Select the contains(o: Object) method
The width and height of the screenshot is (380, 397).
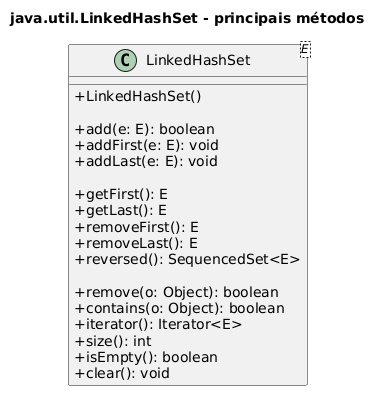point(180,308)
